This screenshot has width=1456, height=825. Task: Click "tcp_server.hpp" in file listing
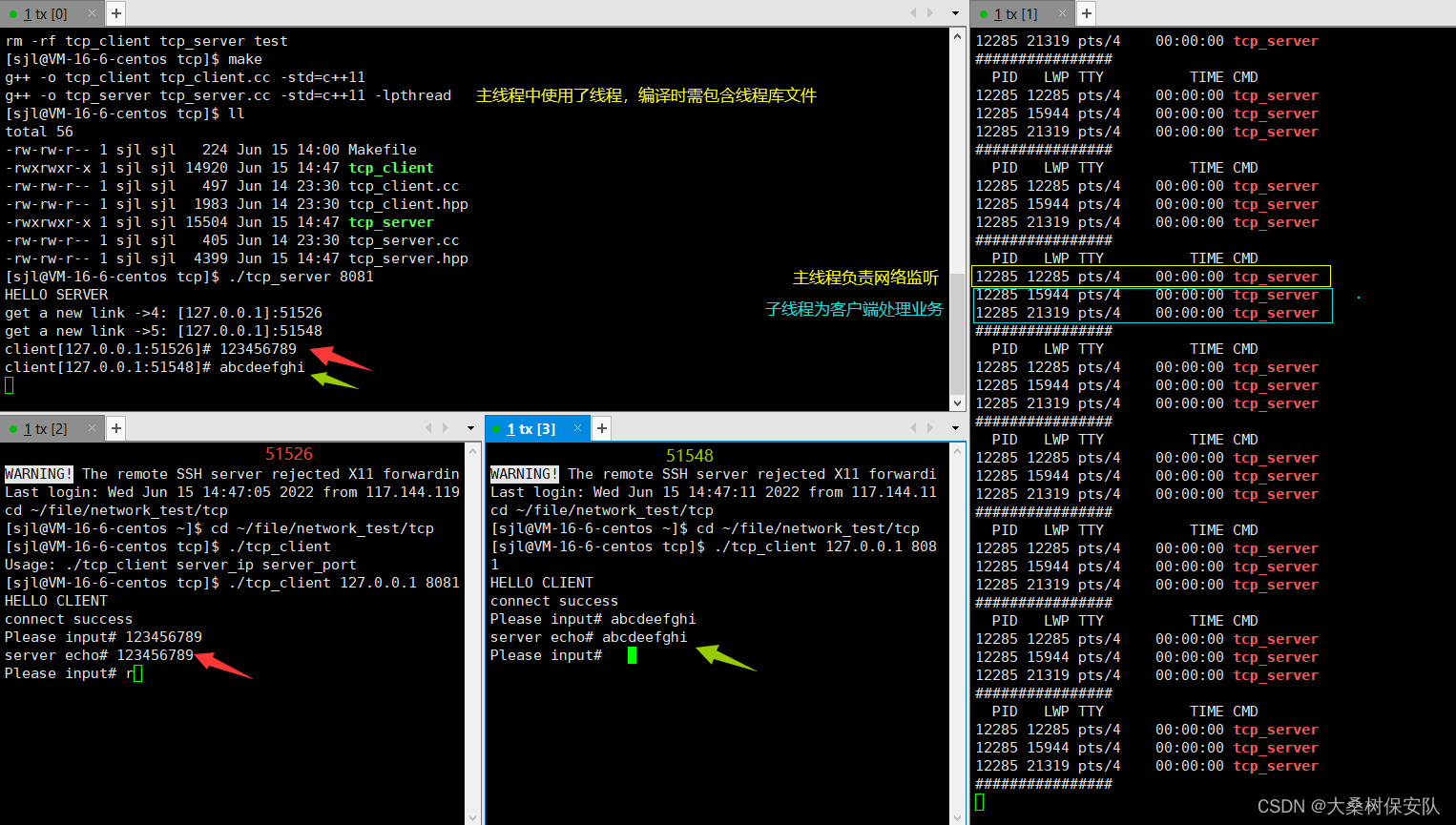[x=407, y=258]
